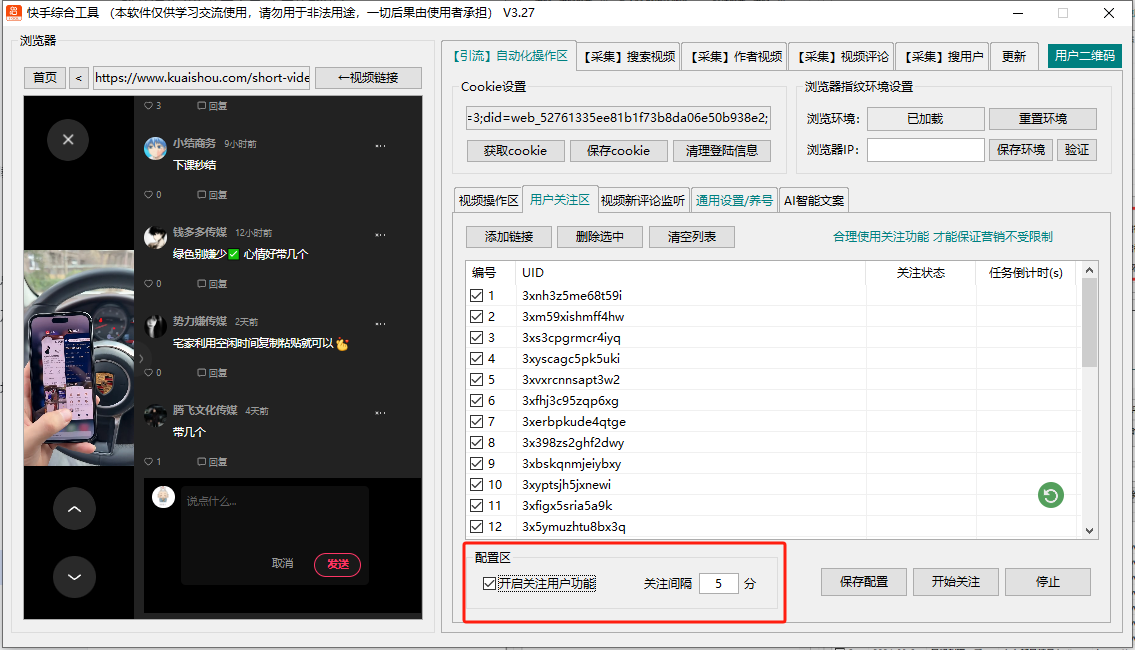Close the video with the round X icon
1135x650 pixels.
point(68,139)
